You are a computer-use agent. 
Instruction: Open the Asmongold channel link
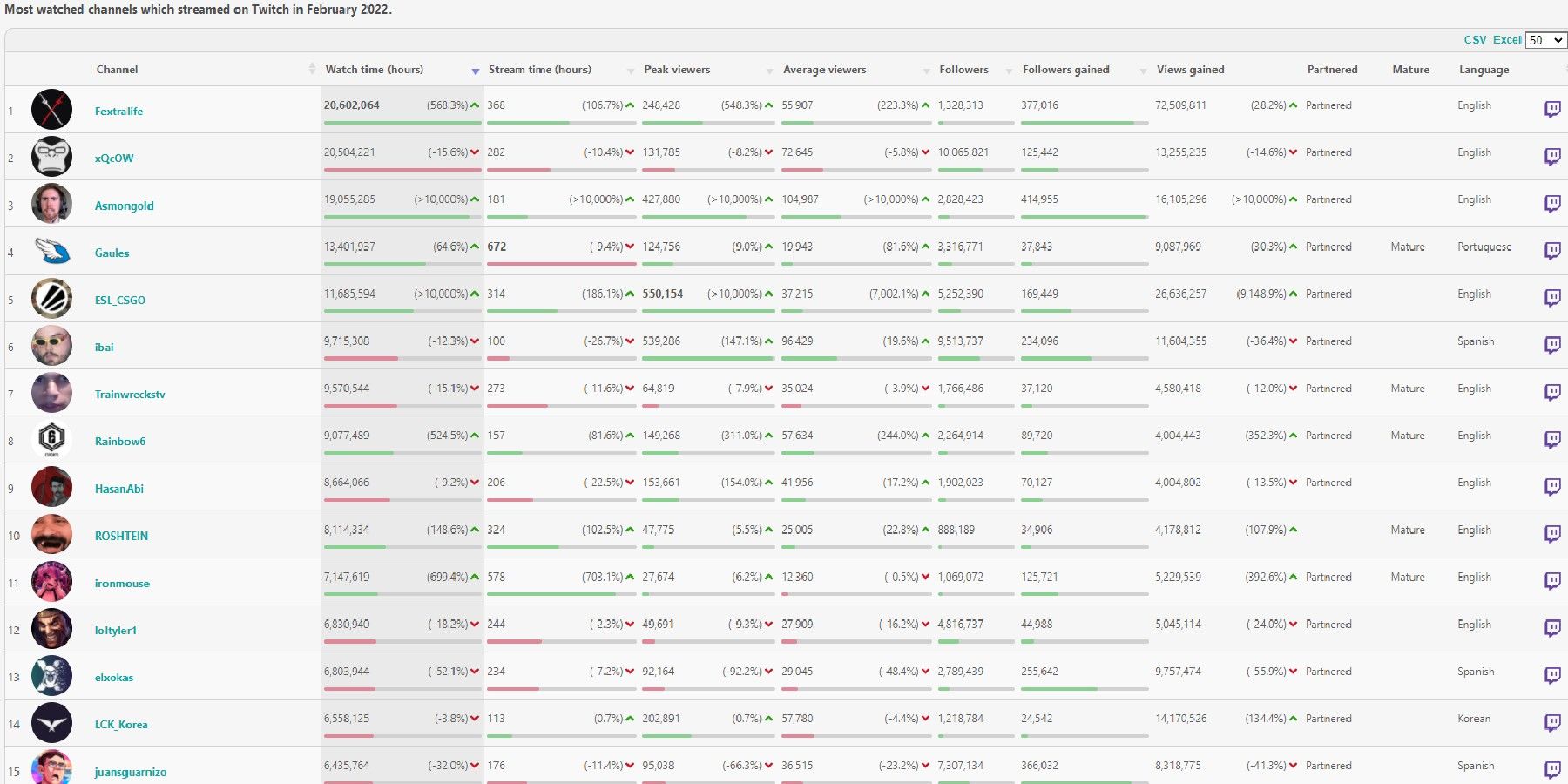point(124,206)
